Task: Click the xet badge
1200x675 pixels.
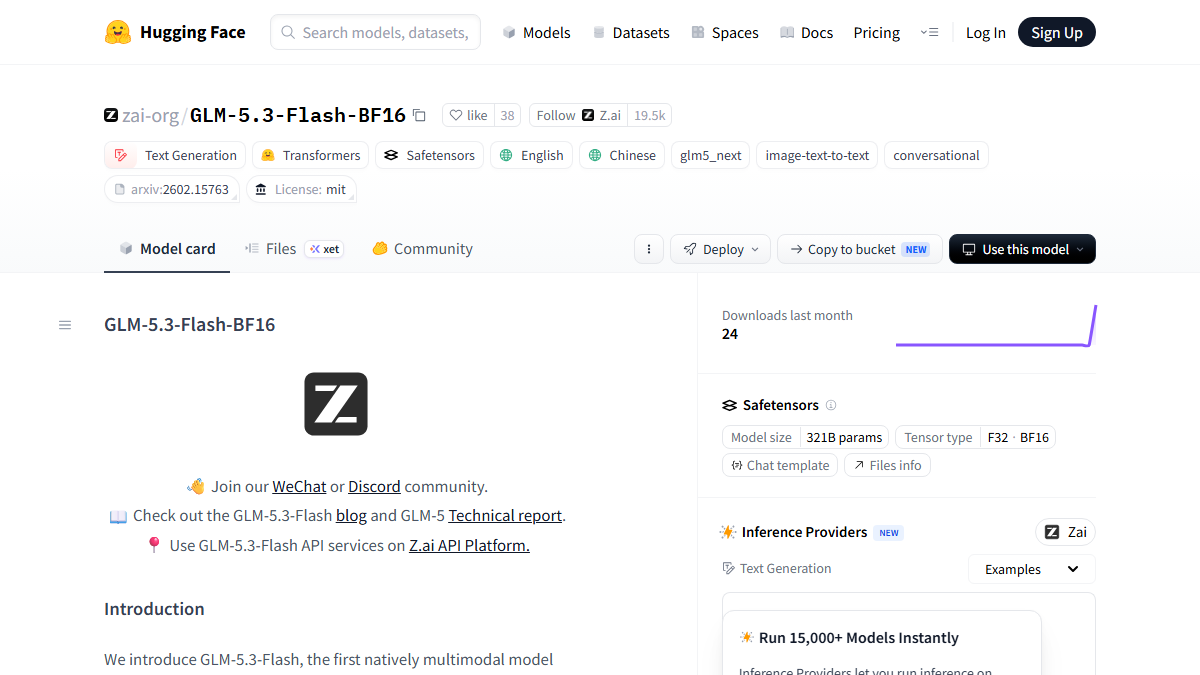Action: (x=324, y=249)
